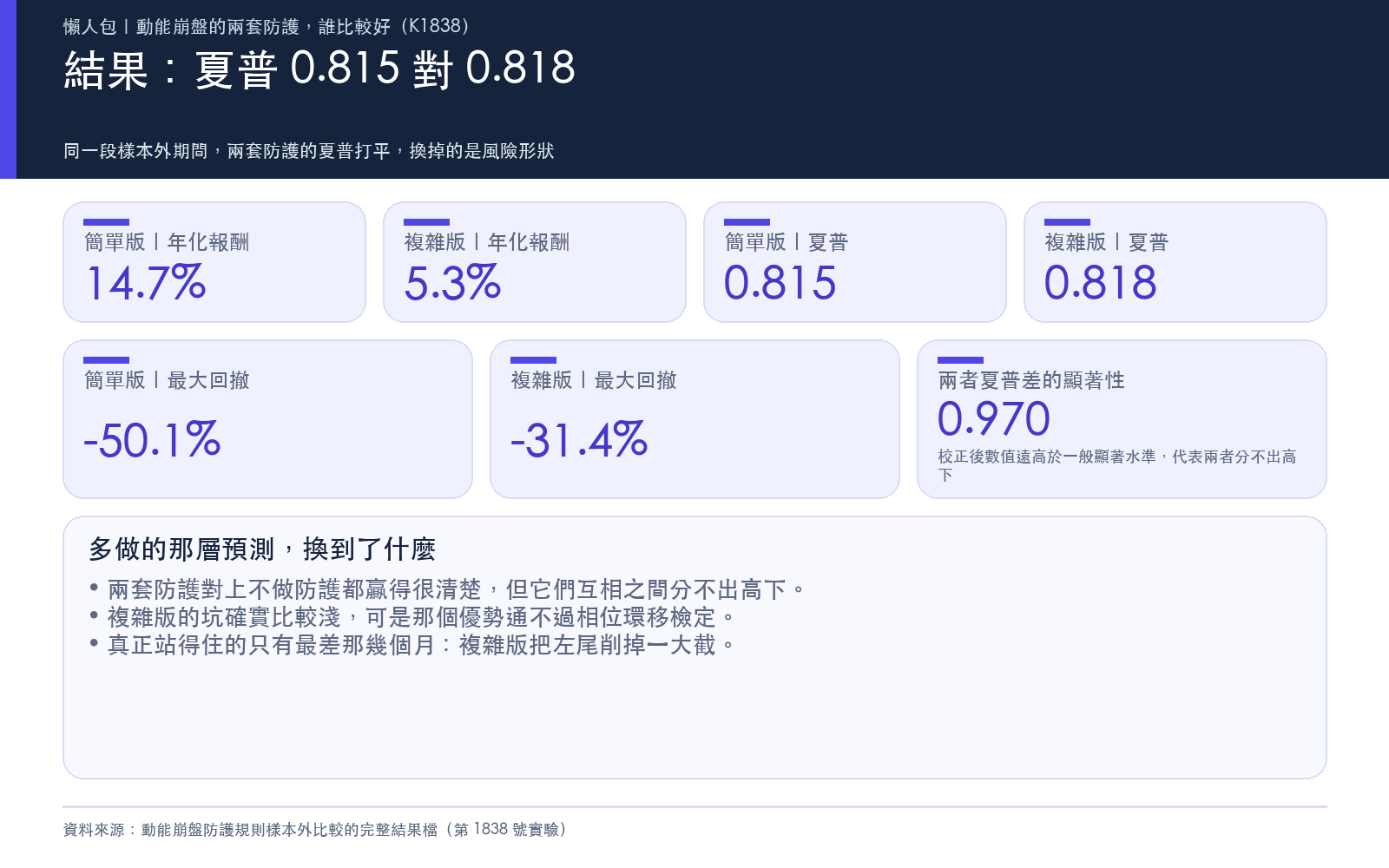Select the value 14.7%

pyautogui.click(x=146, y=283)
